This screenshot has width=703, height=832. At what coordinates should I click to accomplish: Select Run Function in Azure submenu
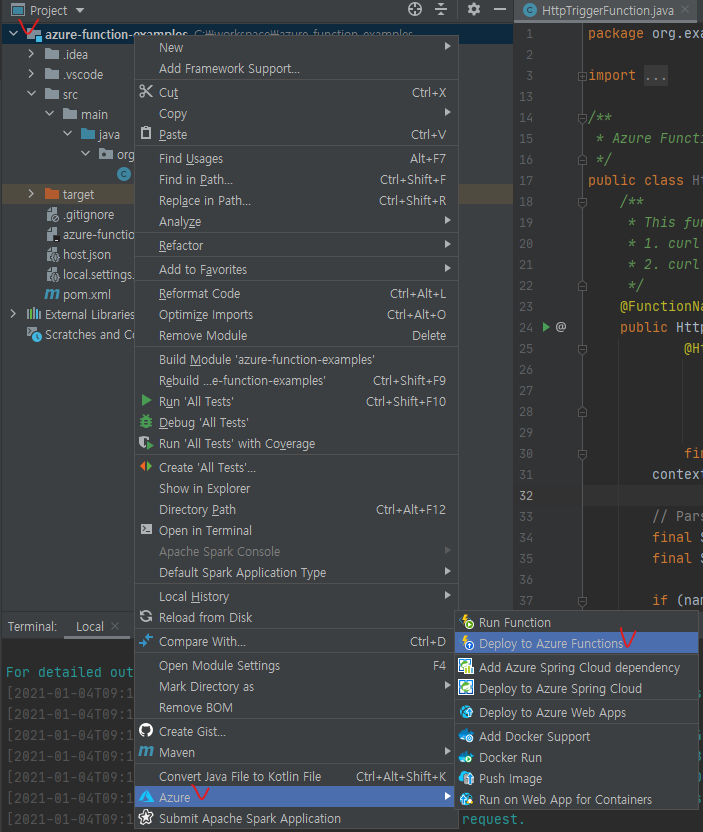pyautogui.click(x=514, y=622)
